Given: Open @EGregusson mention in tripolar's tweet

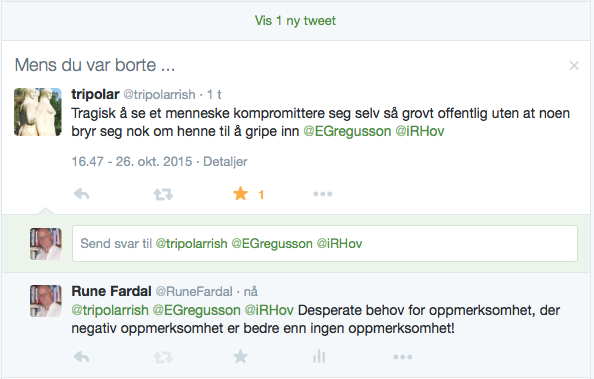Looking at the screenshot, I should [347, 131].
